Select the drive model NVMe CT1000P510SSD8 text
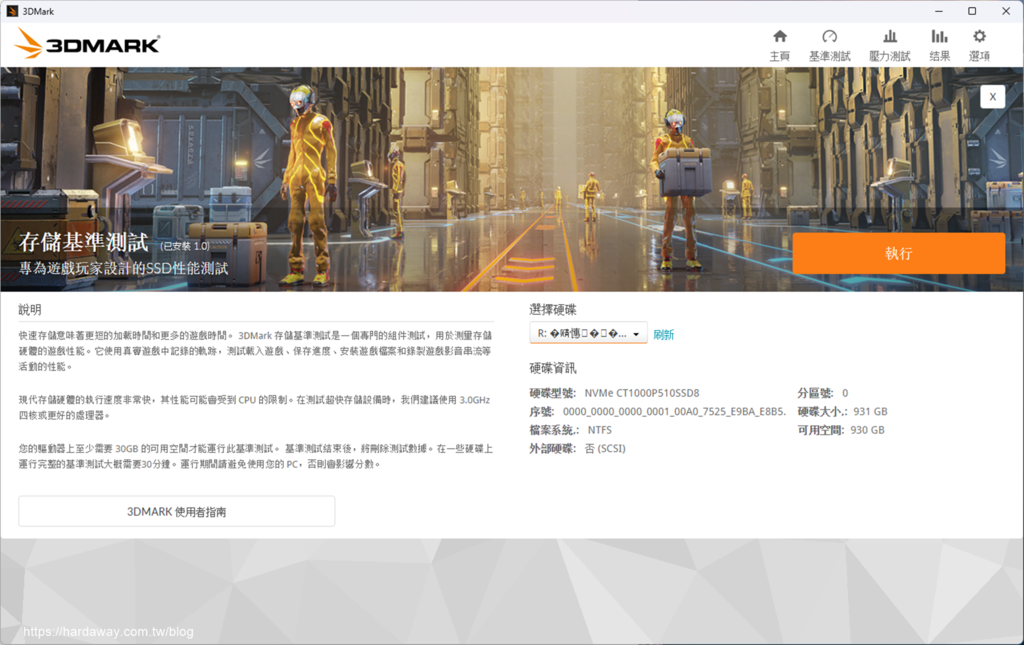This screenshot has height=645, width=1024. 642,393
